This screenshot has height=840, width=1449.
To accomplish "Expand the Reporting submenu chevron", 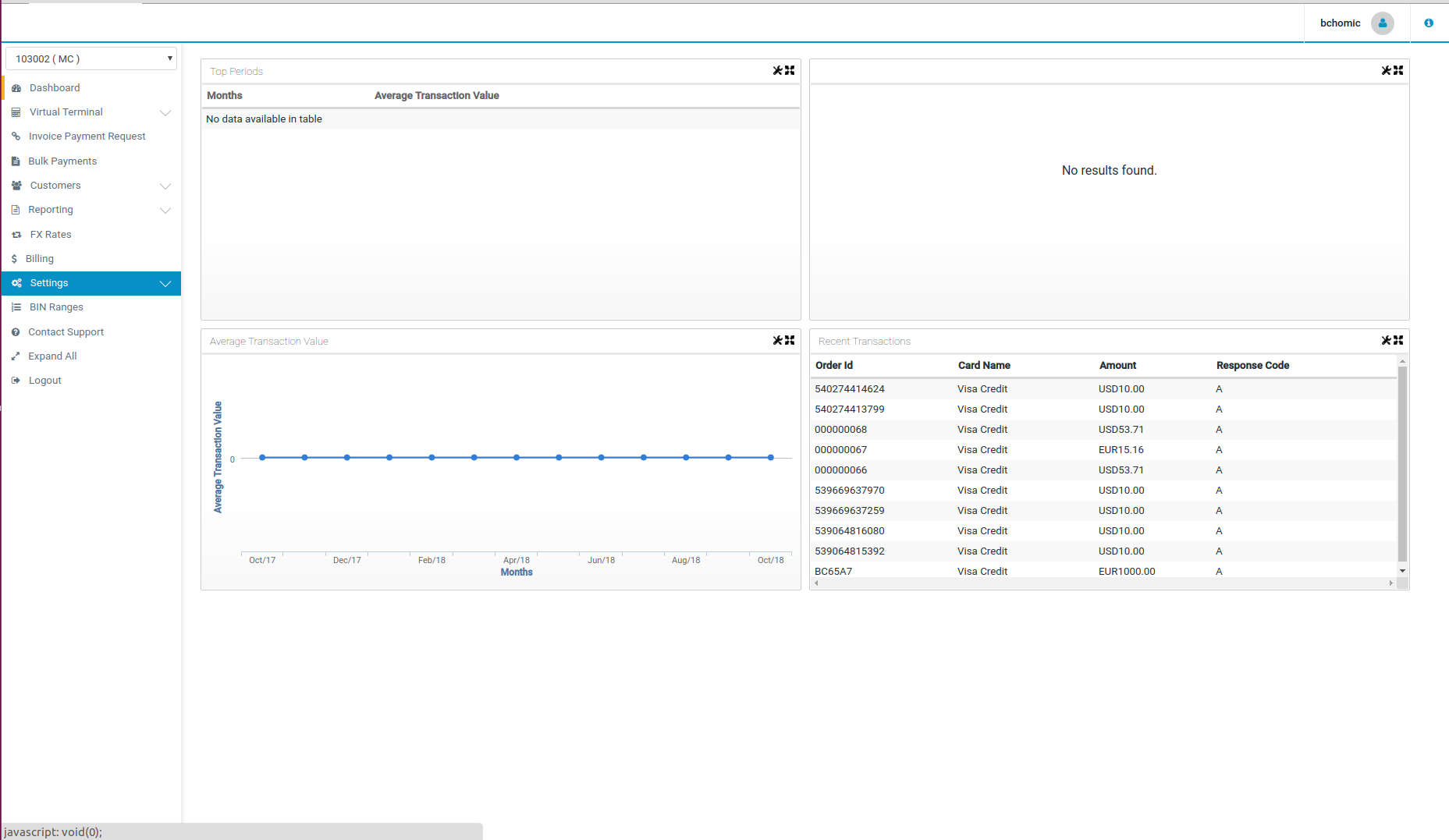I will (x=165, y=210).
